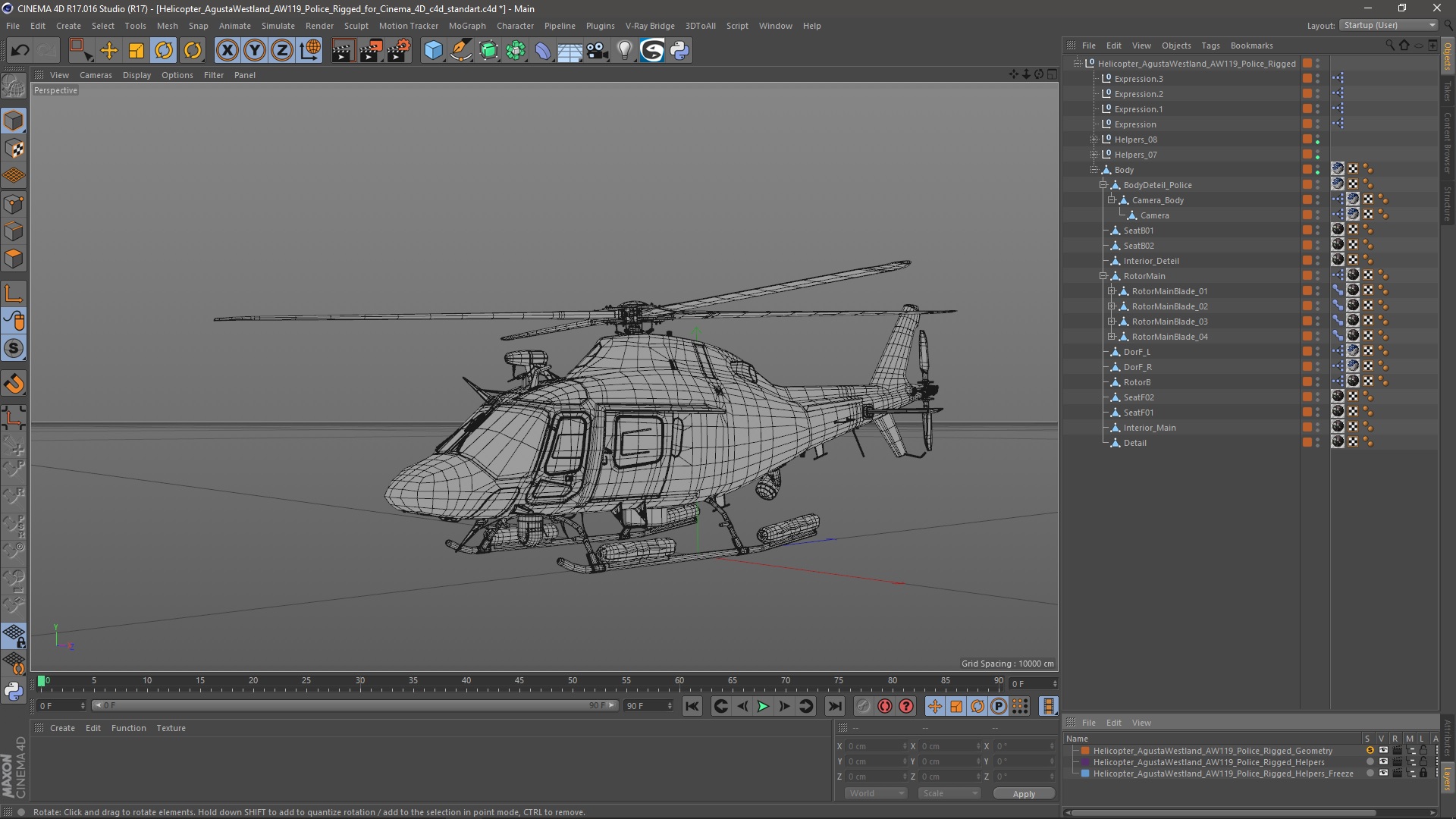
Task: Open the Scale mode dropdown
Action: 949,793
